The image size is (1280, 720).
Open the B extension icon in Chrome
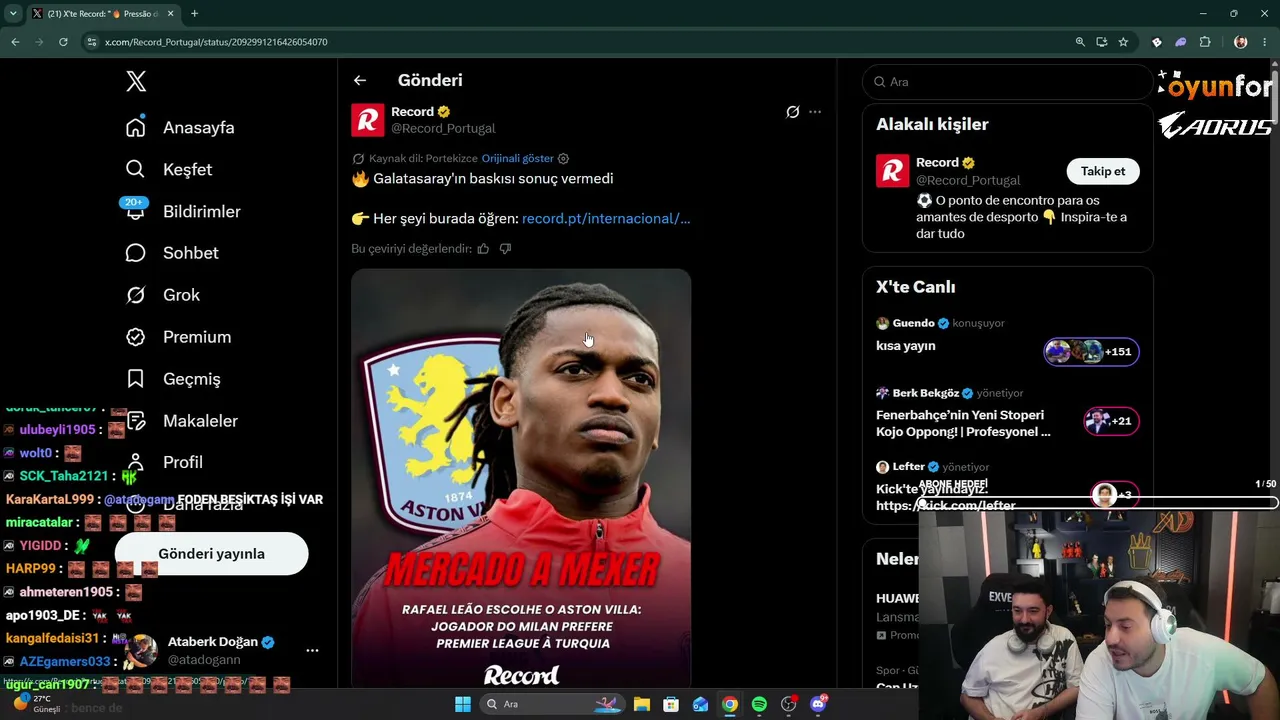(1157, 42)
